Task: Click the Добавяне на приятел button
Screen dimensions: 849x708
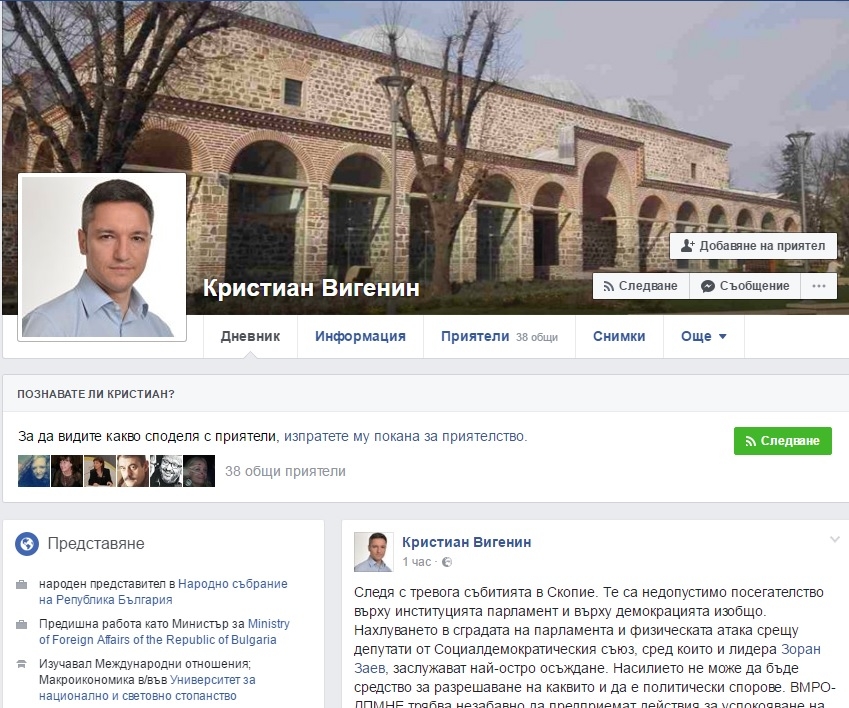Action: (x=753, y=246)
